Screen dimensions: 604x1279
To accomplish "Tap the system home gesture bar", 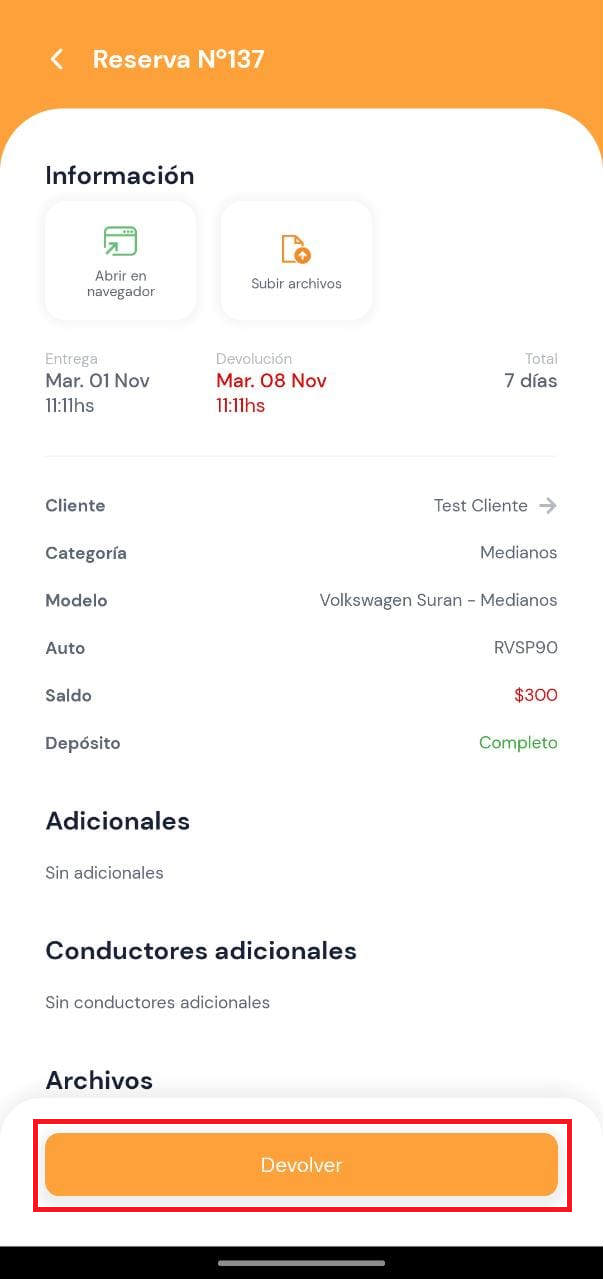I will point(301,1263).
